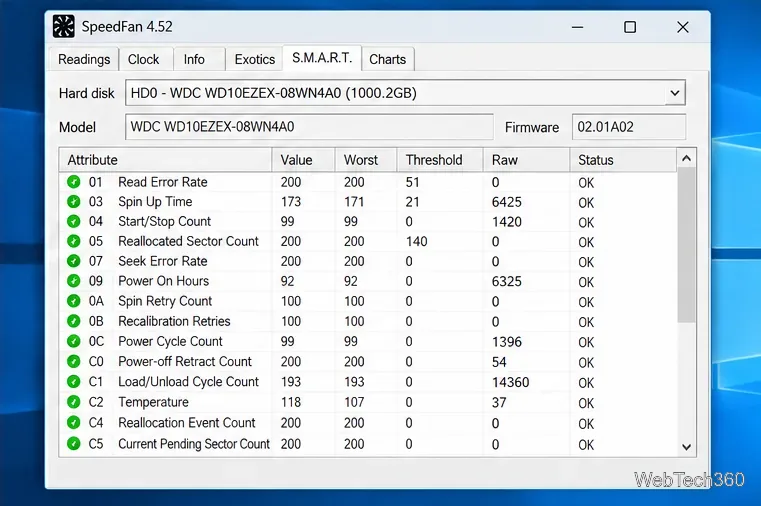Screen dimensions: 761x506
Task: Select the Power-off Retract Count label
Action: click(185, 361)
